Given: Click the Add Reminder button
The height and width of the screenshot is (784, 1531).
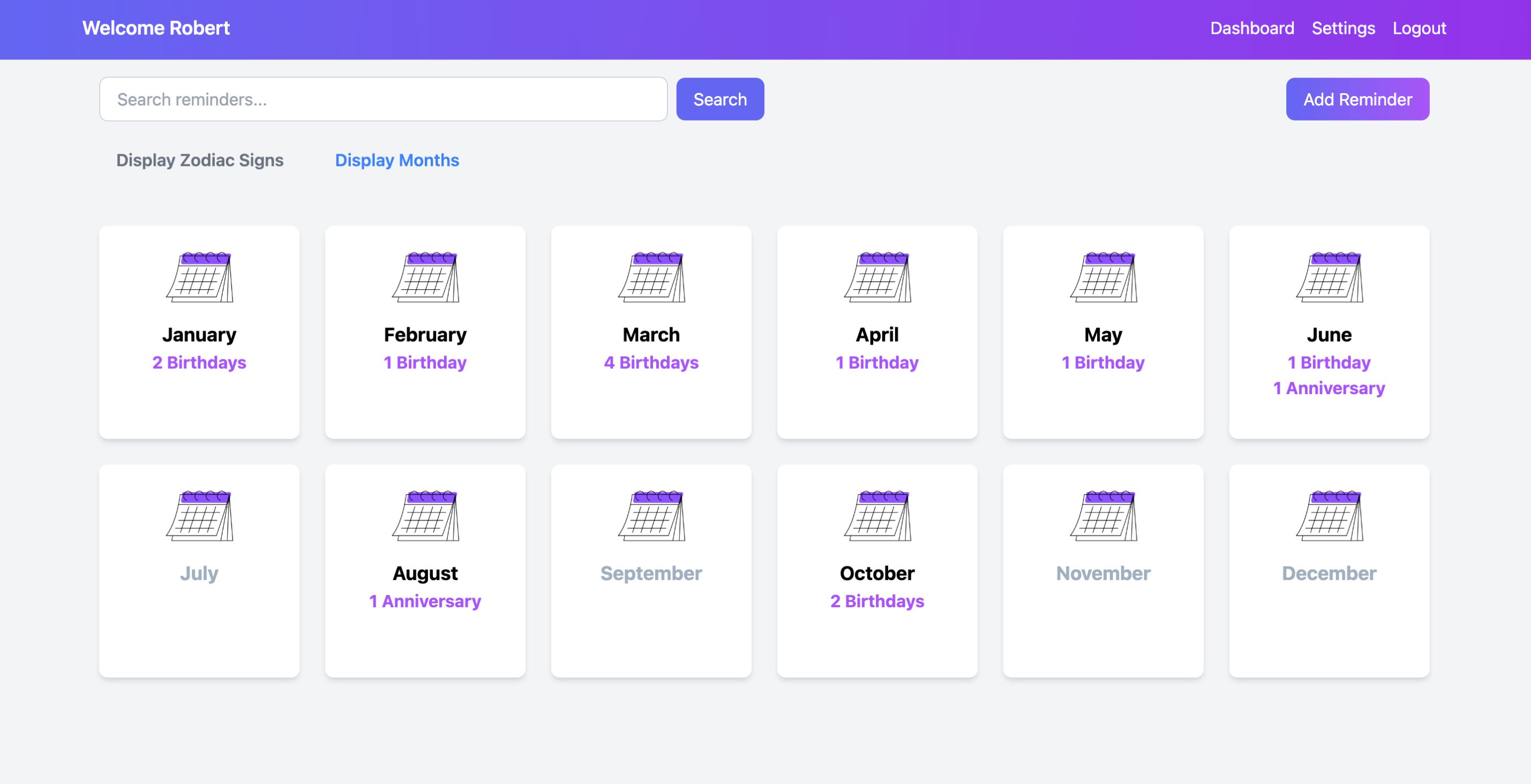Looking at the screenshot, I should point(1357,99).
